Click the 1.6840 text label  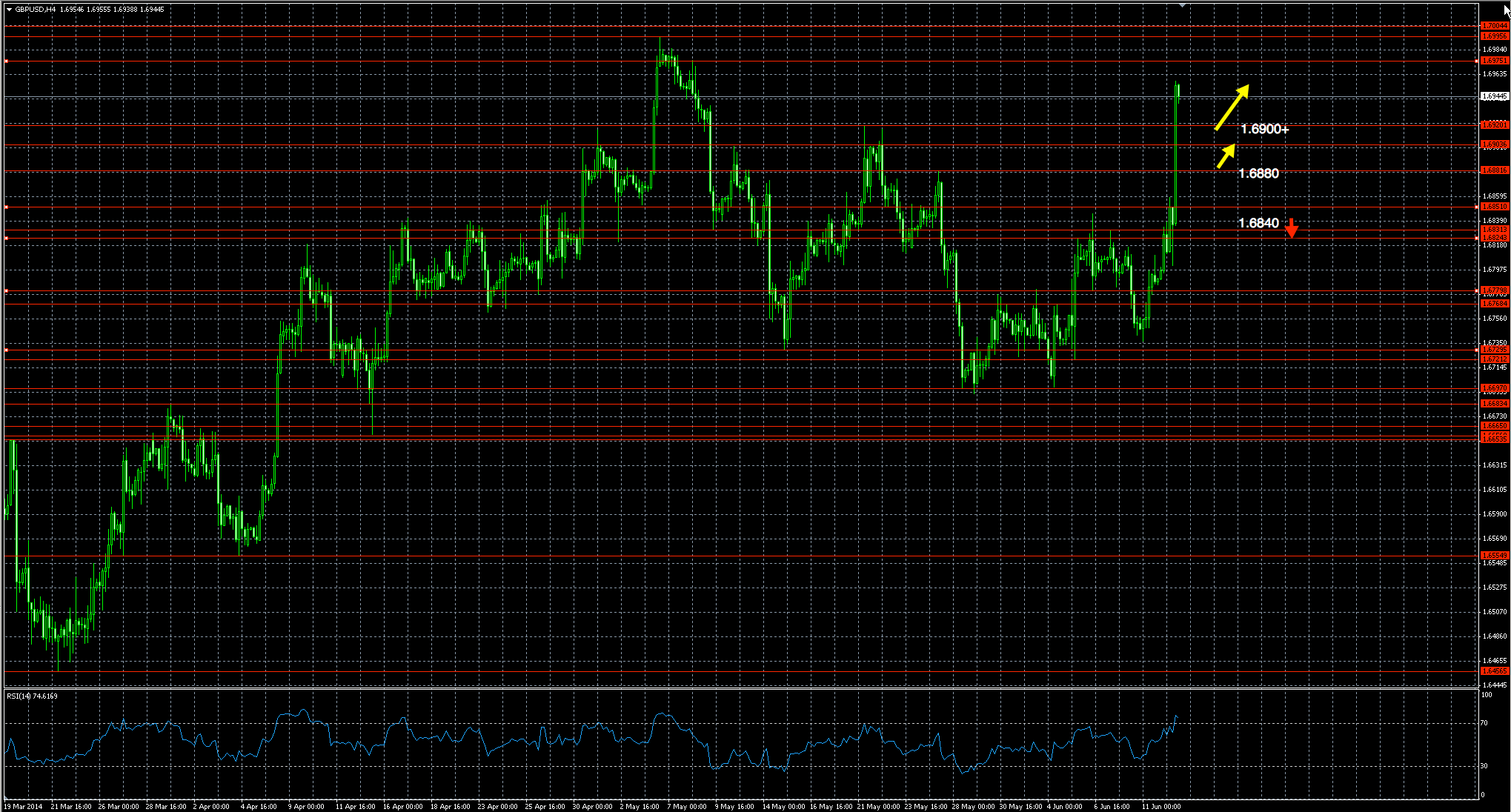1258,223
